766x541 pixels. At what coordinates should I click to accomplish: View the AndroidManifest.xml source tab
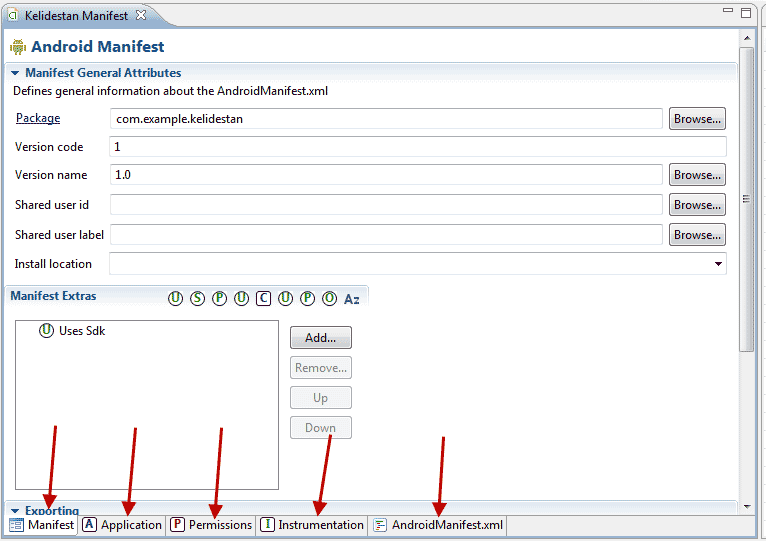(x=438, y=525)
